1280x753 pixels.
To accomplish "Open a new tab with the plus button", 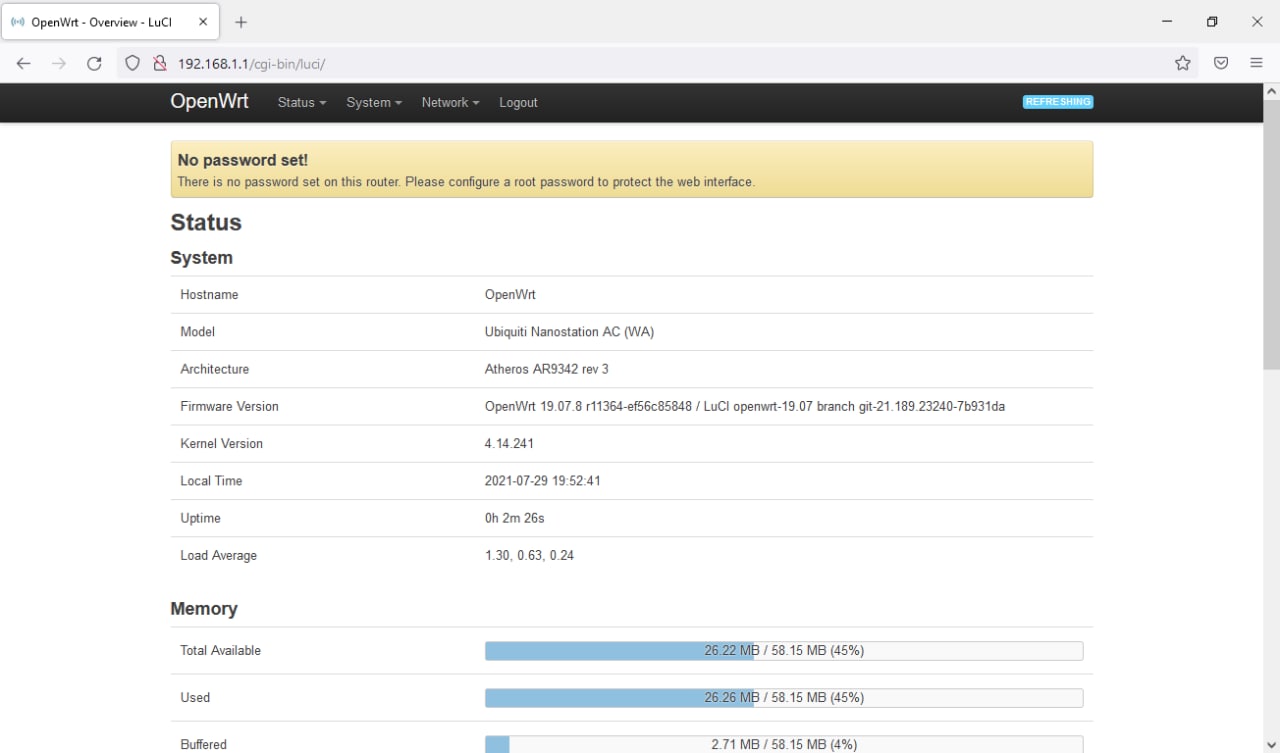I will tap(241, 22).
